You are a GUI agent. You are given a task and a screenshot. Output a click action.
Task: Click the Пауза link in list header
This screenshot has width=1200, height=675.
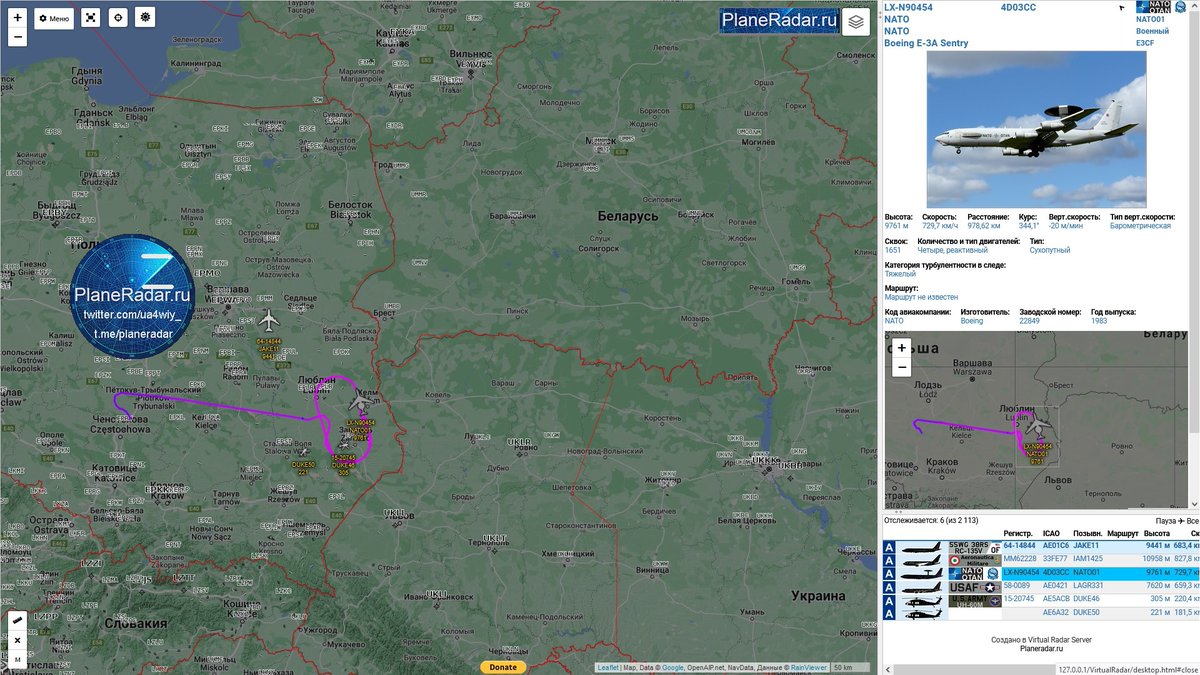tap(1166, 521)
